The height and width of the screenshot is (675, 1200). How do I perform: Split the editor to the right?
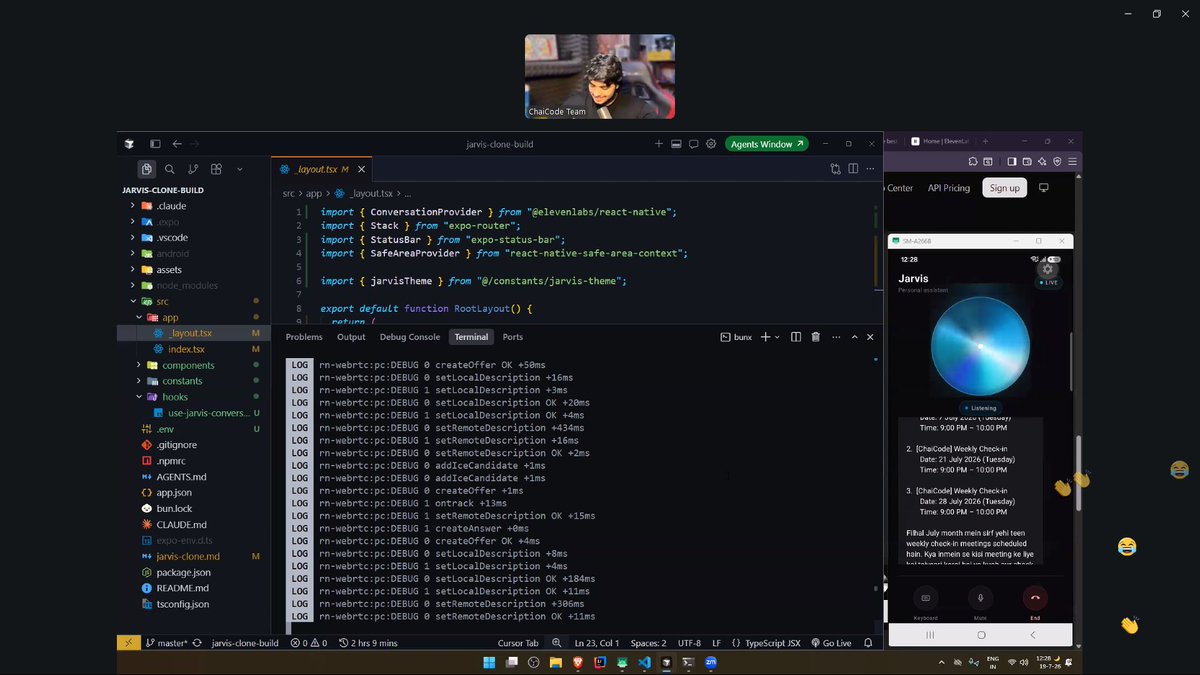point(853,169)
